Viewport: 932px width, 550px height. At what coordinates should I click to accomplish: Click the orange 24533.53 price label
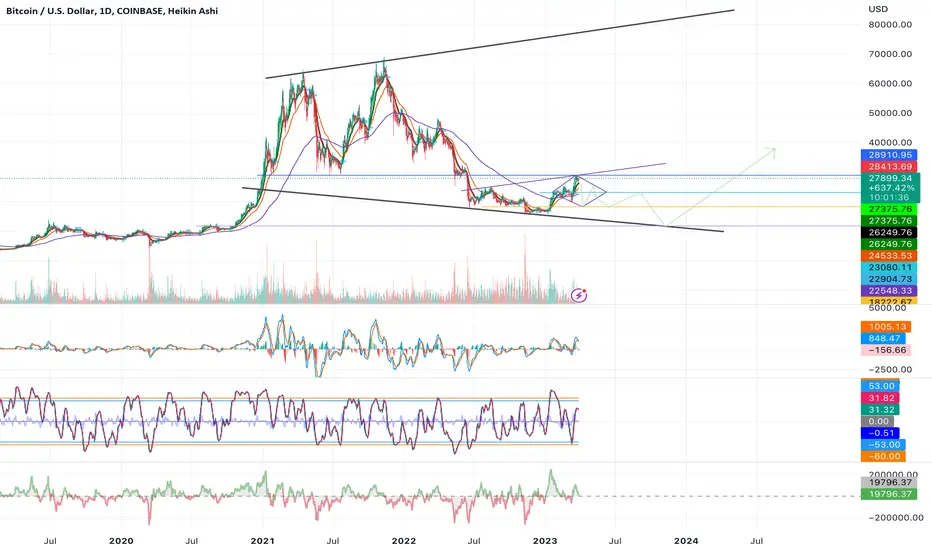[889, 256]
